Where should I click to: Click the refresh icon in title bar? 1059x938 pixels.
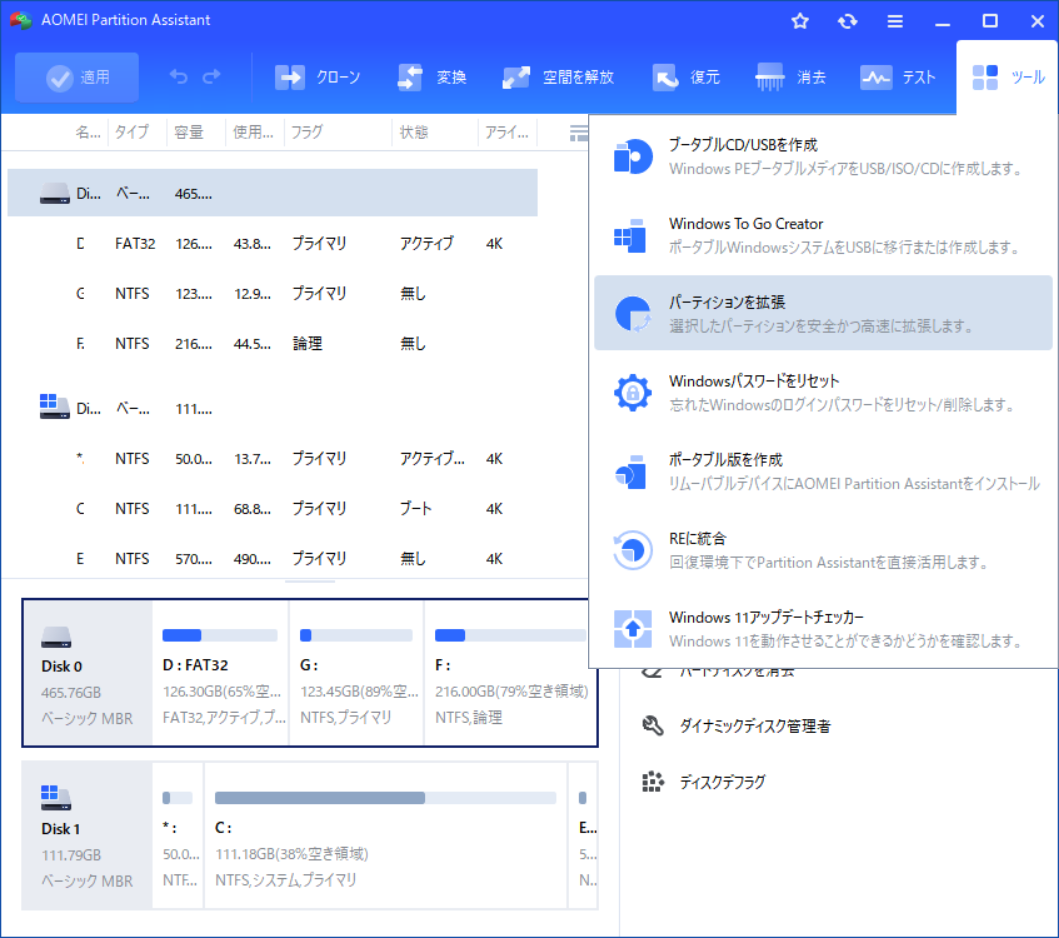(848, 21)
